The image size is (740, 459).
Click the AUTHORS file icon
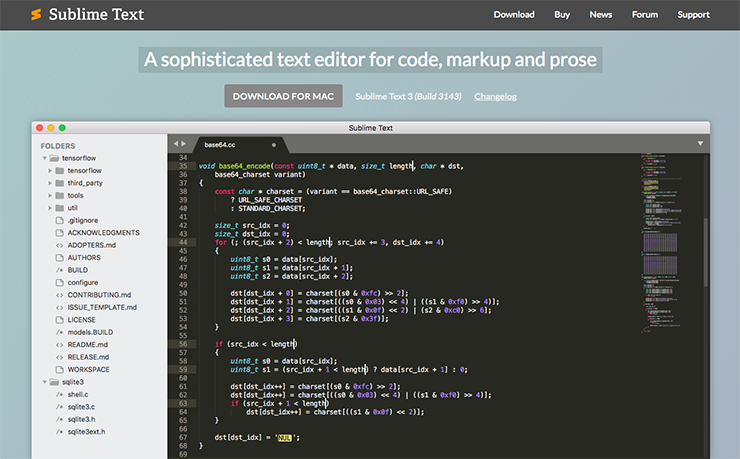tap(59, 258)
